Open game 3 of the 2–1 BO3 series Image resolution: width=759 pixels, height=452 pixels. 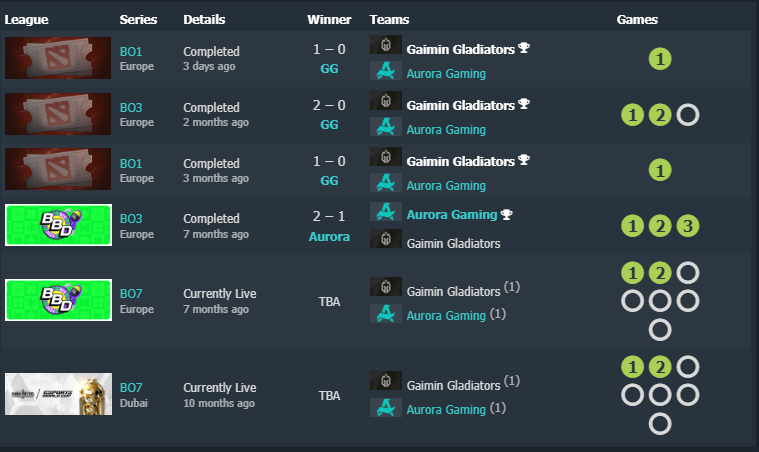(x=687, y=226)
